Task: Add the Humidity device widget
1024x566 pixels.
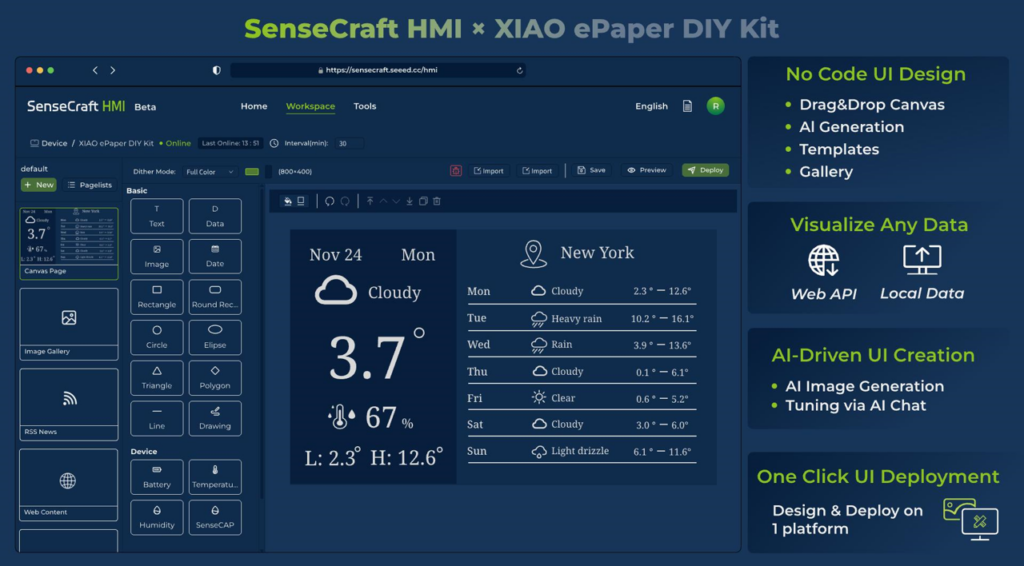Action: coord(157,517)
